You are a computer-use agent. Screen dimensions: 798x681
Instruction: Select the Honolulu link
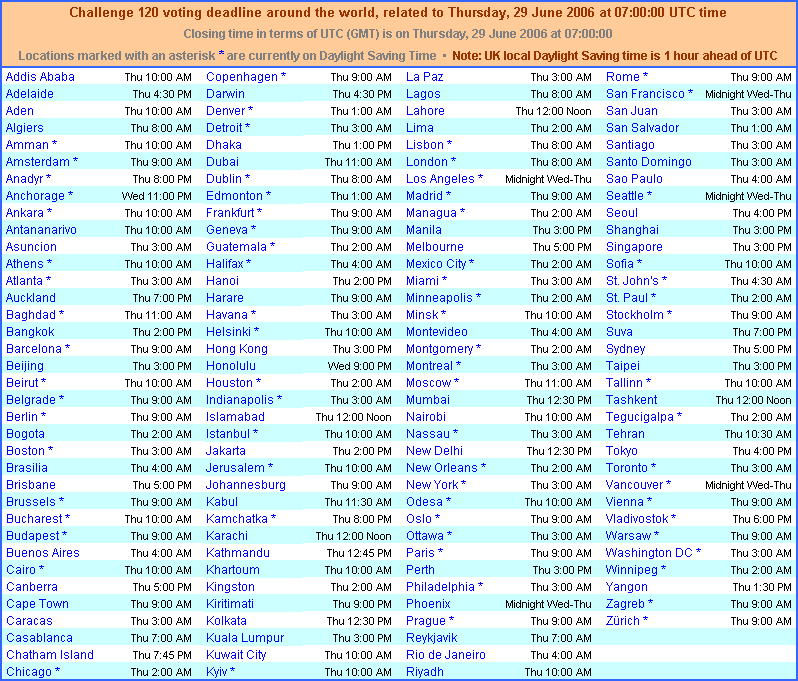pos(231,366)
